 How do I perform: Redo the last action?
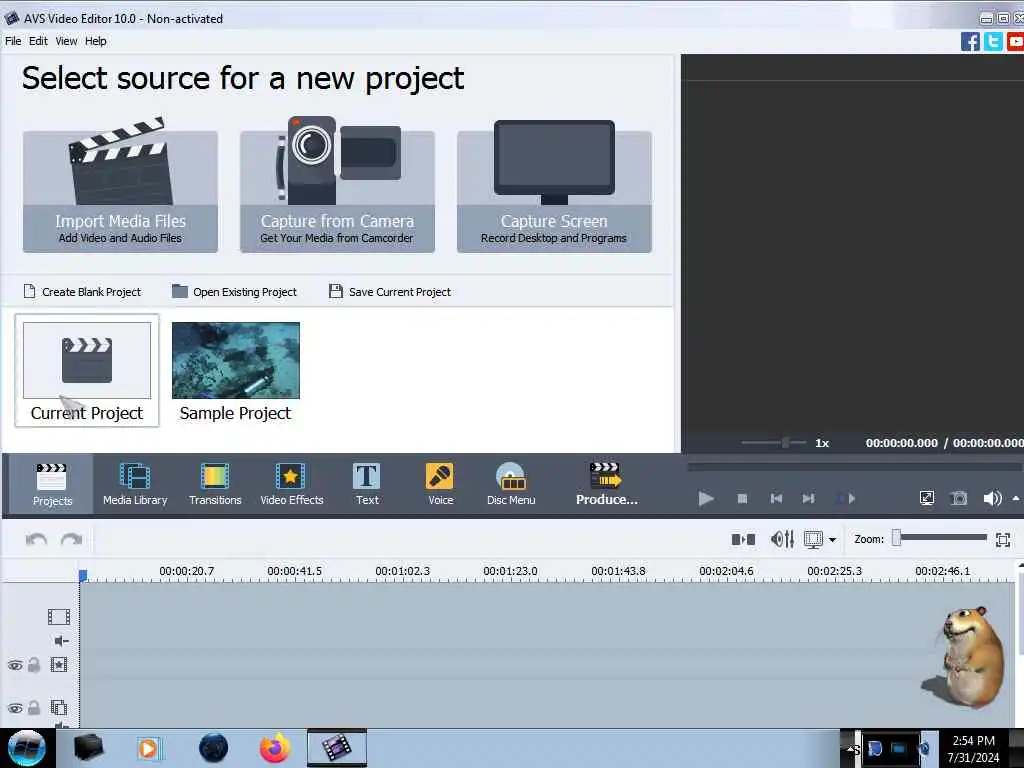click(71, 539)
